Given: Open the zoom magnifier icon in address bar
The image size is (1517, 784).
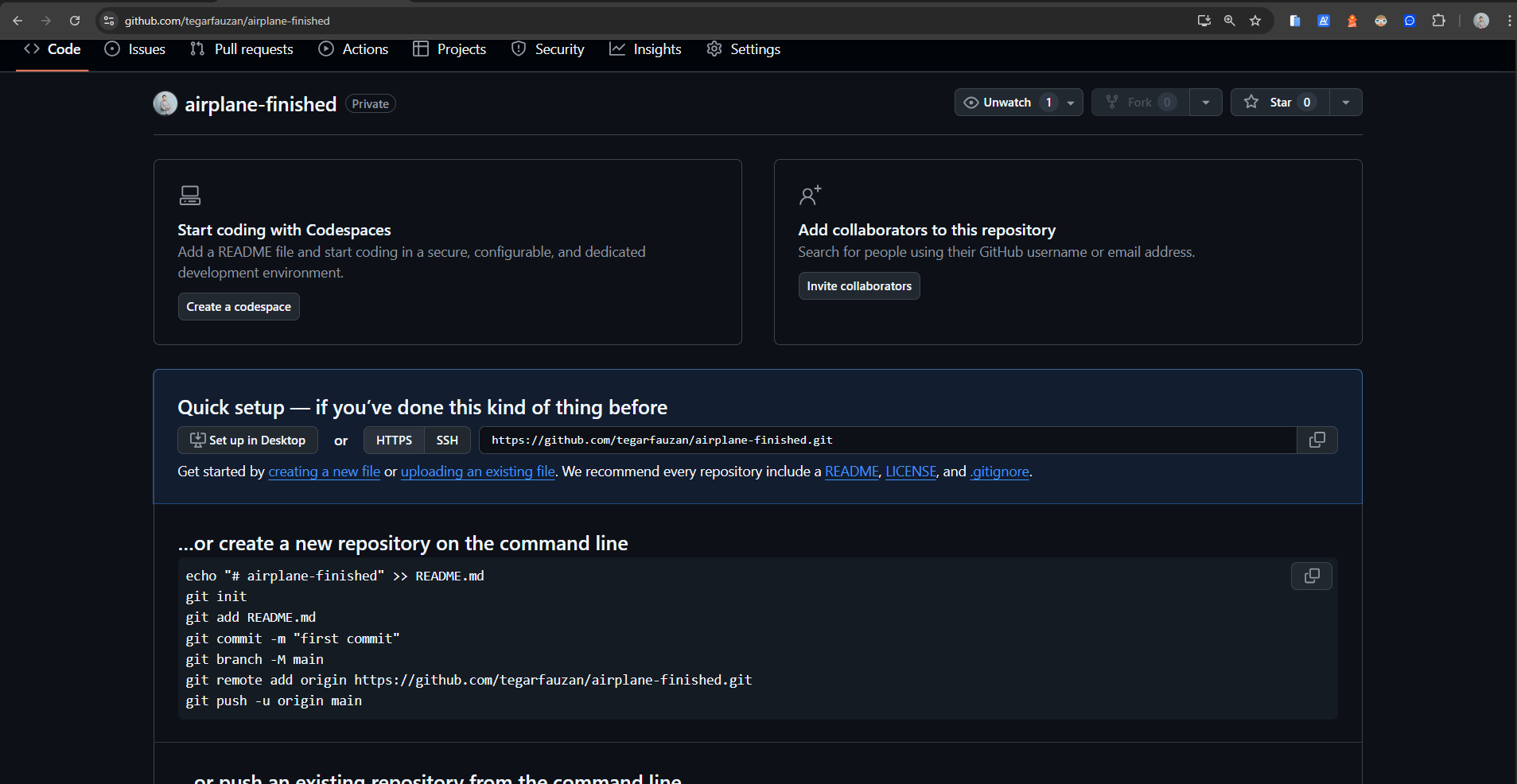Looking at the screenshot, I should (1230, 21).
